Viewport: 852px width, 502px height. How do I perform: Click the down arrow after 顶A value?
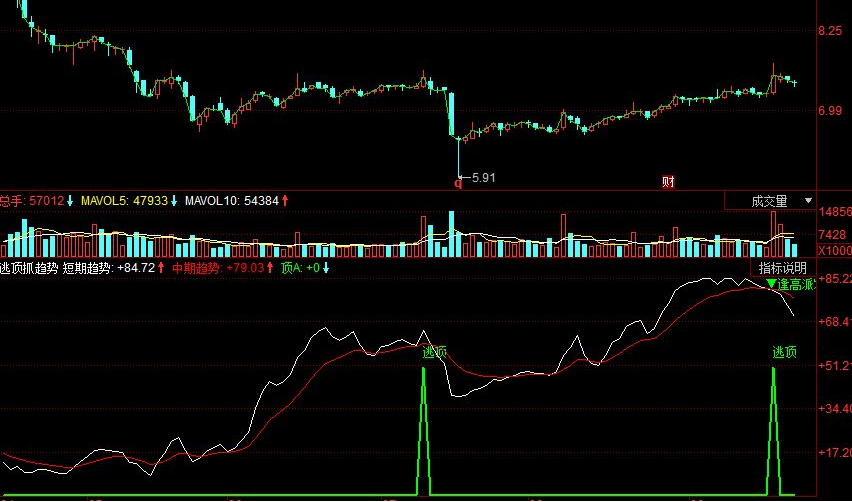[x=326, y=268]
